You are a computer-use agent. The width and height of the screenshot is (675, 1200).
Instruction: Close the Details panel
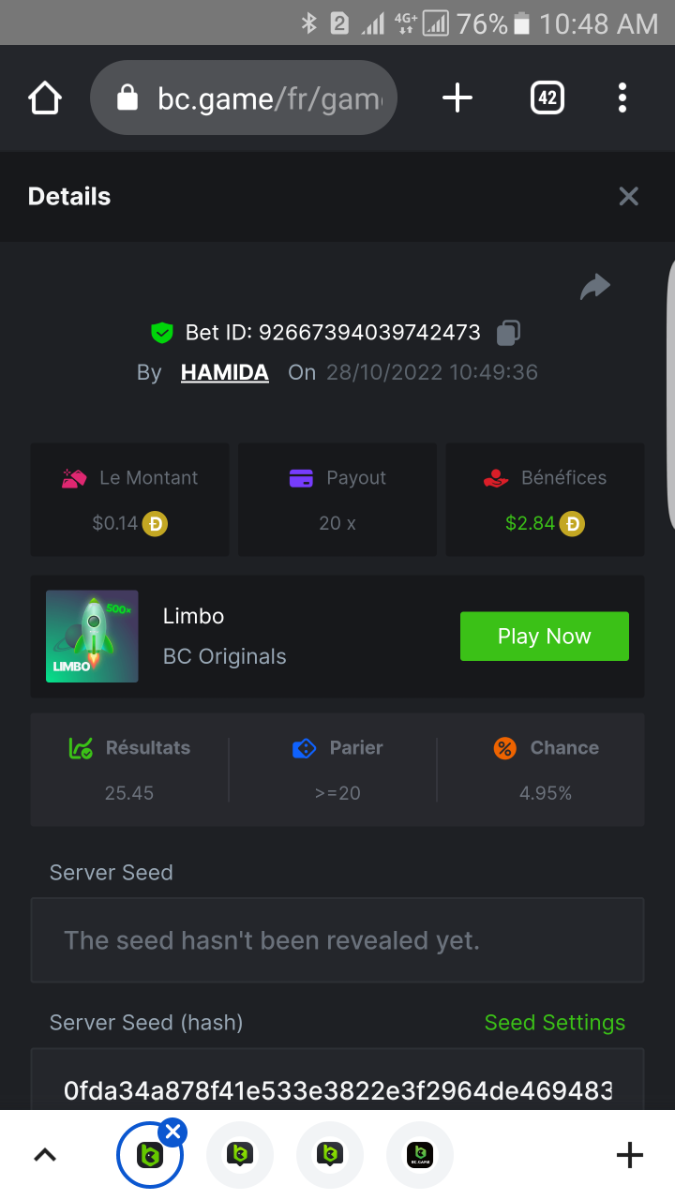coord(628,196)
